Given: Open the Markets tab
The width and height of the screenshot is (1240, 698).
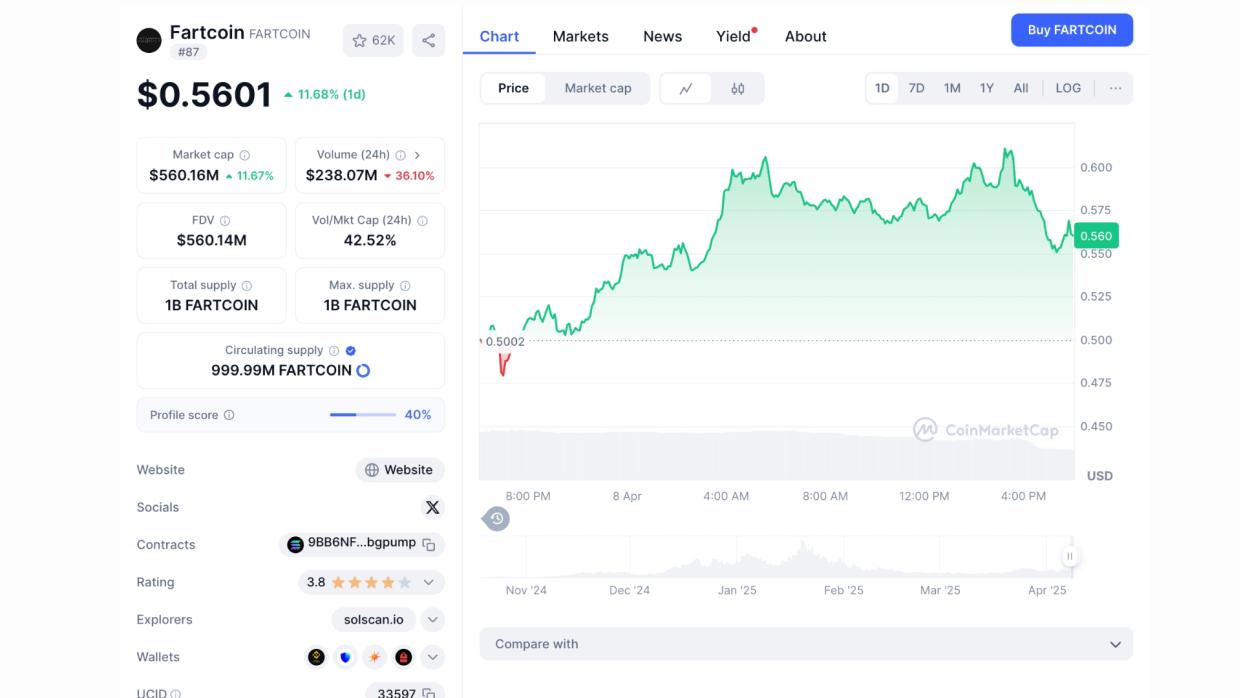Looking at the screenshot, I should click(x=580, y=36).
